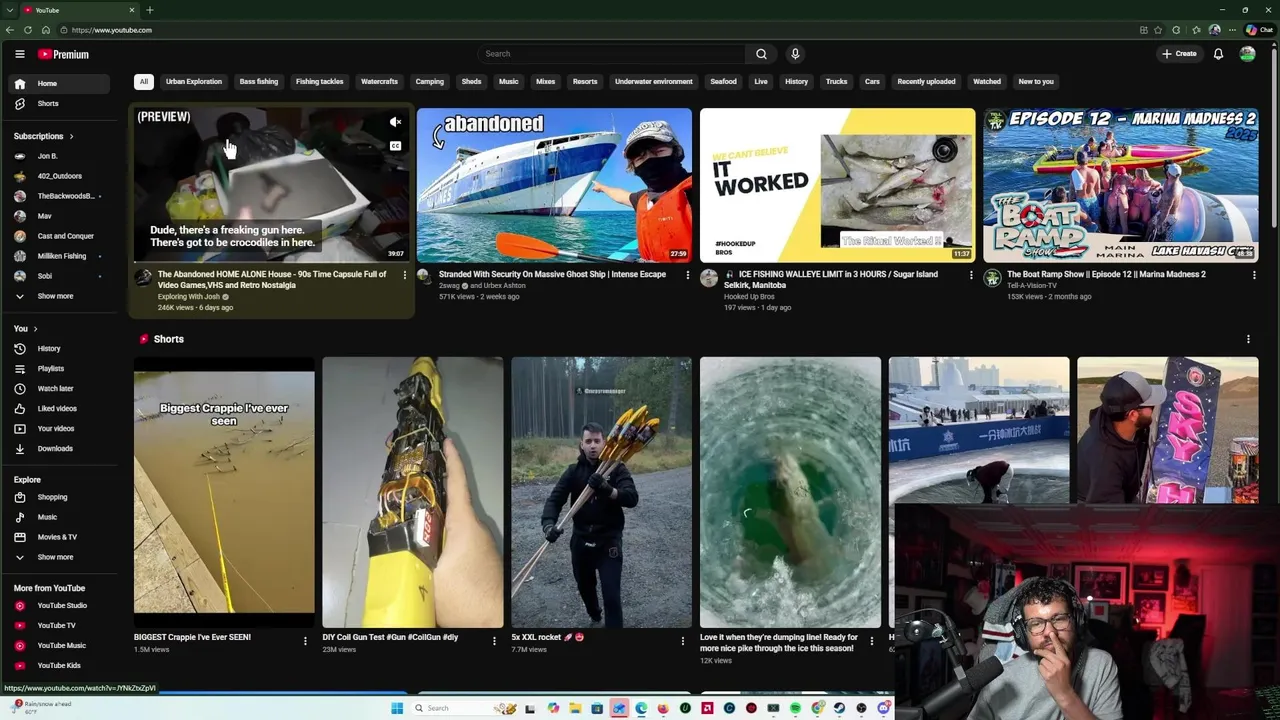The image size is (1280, 720).
Task: Open options for BIGGEST Crappie short
Action: click(305, 641)
